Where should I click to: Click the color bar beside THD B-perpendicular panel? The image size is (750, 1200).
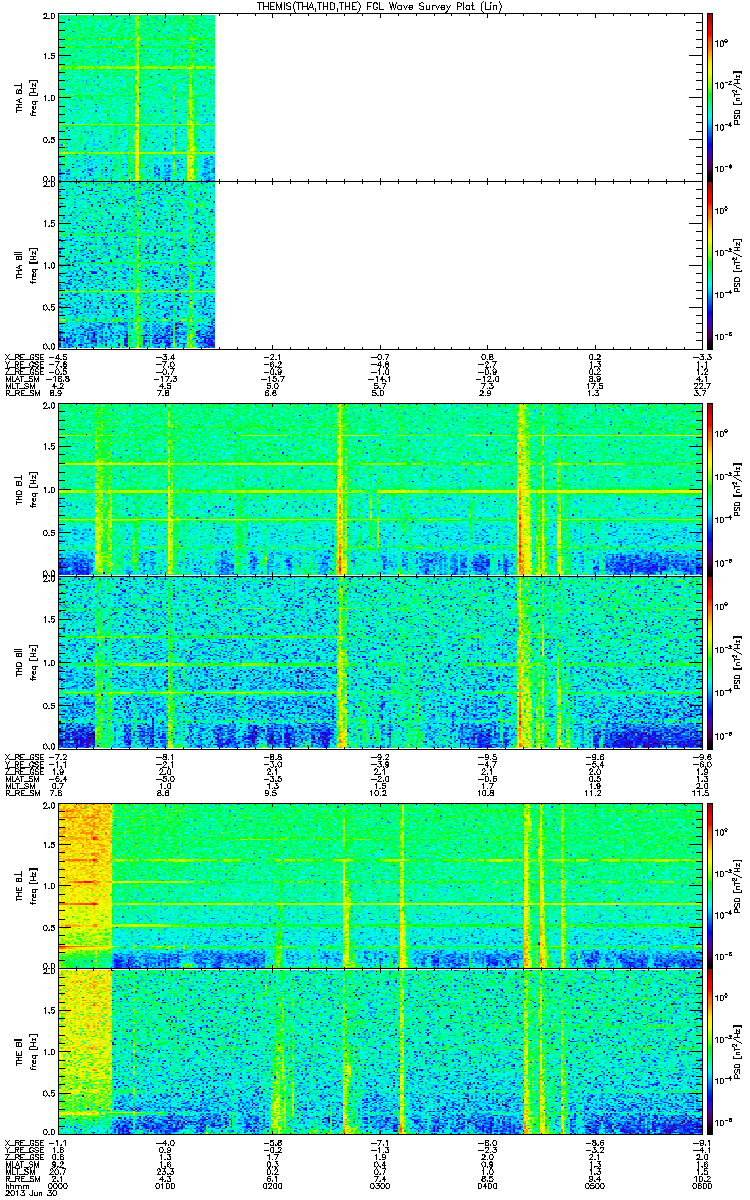(711, 490)
